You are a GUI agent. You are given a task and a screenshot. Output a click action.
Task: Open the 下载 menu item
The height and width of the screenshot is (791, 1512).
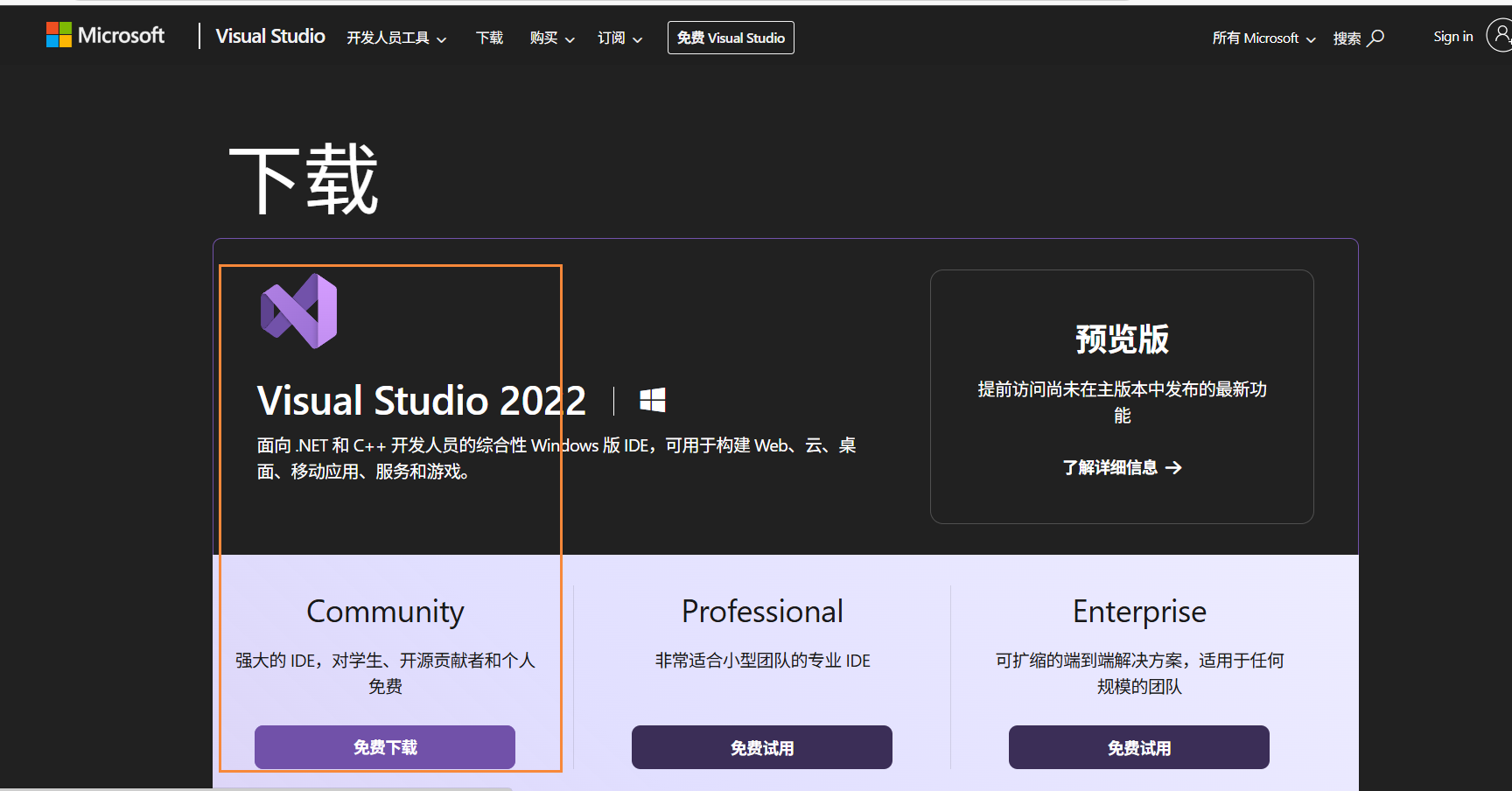coord(489,38)
